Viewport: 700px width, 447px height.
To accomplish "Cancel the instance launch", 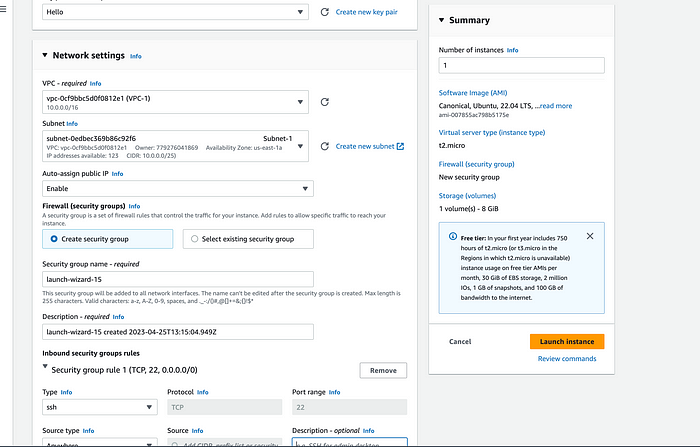I will [x=460, y=341].
